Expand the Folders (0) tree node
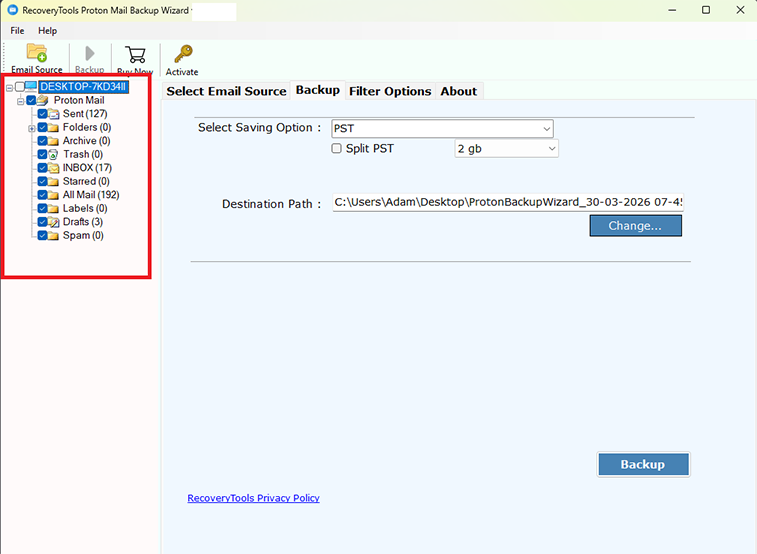The width and height of the screenshot is (757, 554). [31, 129]
